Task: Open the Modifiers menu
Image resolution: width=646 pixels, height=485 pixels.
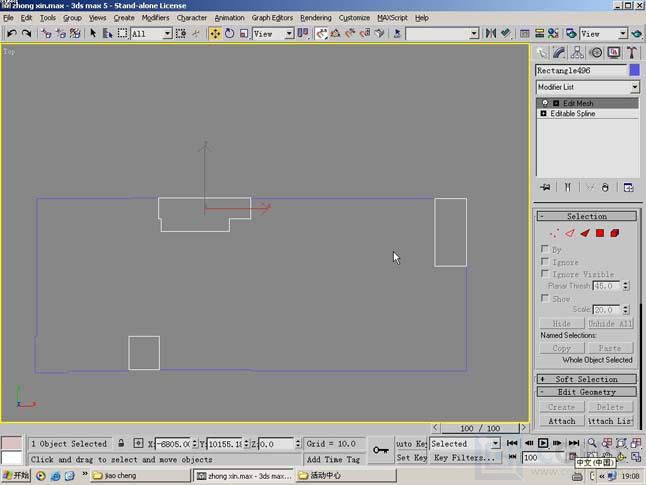Action: click(155, 18)
